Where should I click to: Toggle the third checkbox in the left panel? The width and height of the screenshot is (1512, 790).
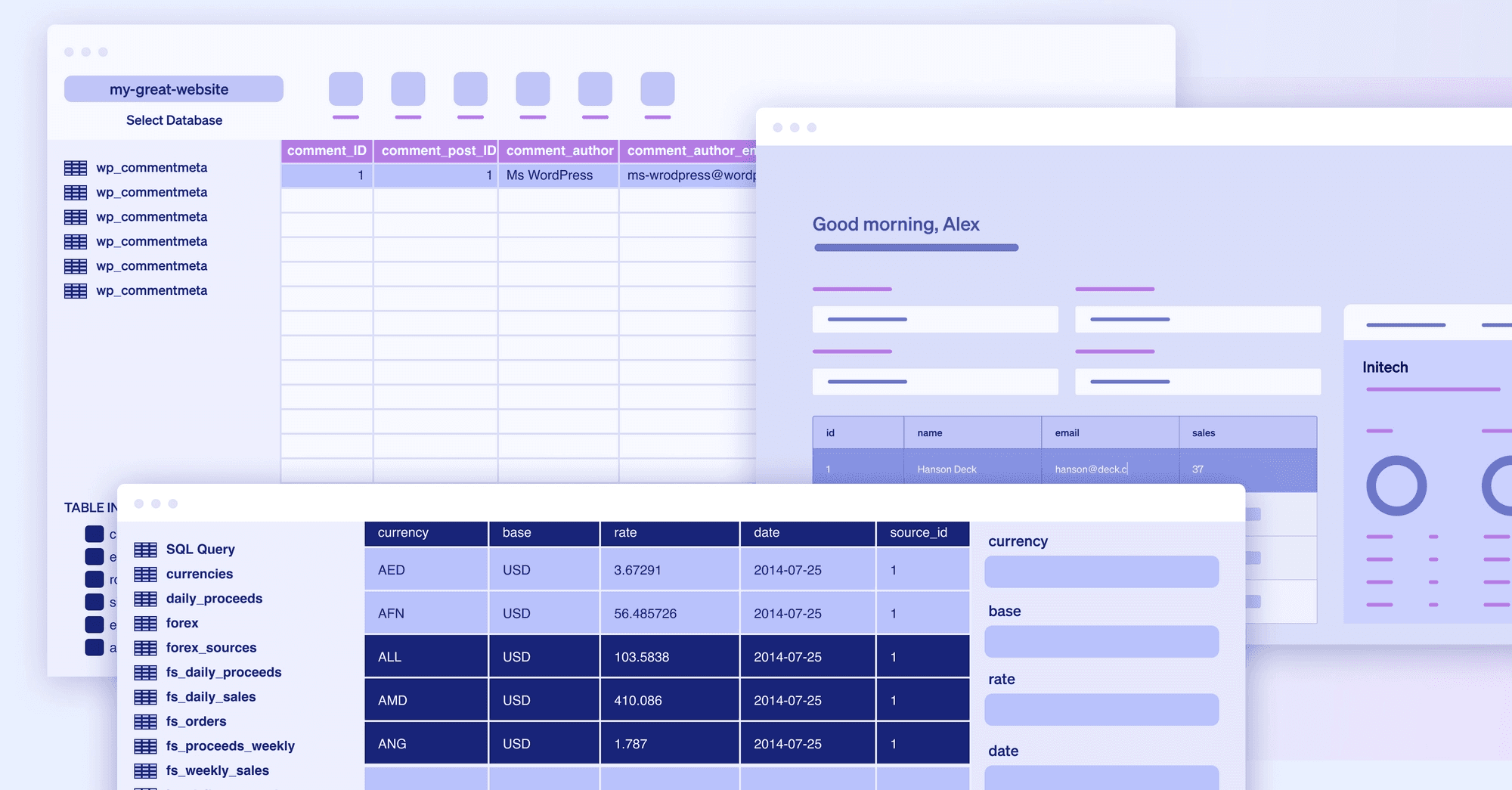pos(94,579)
